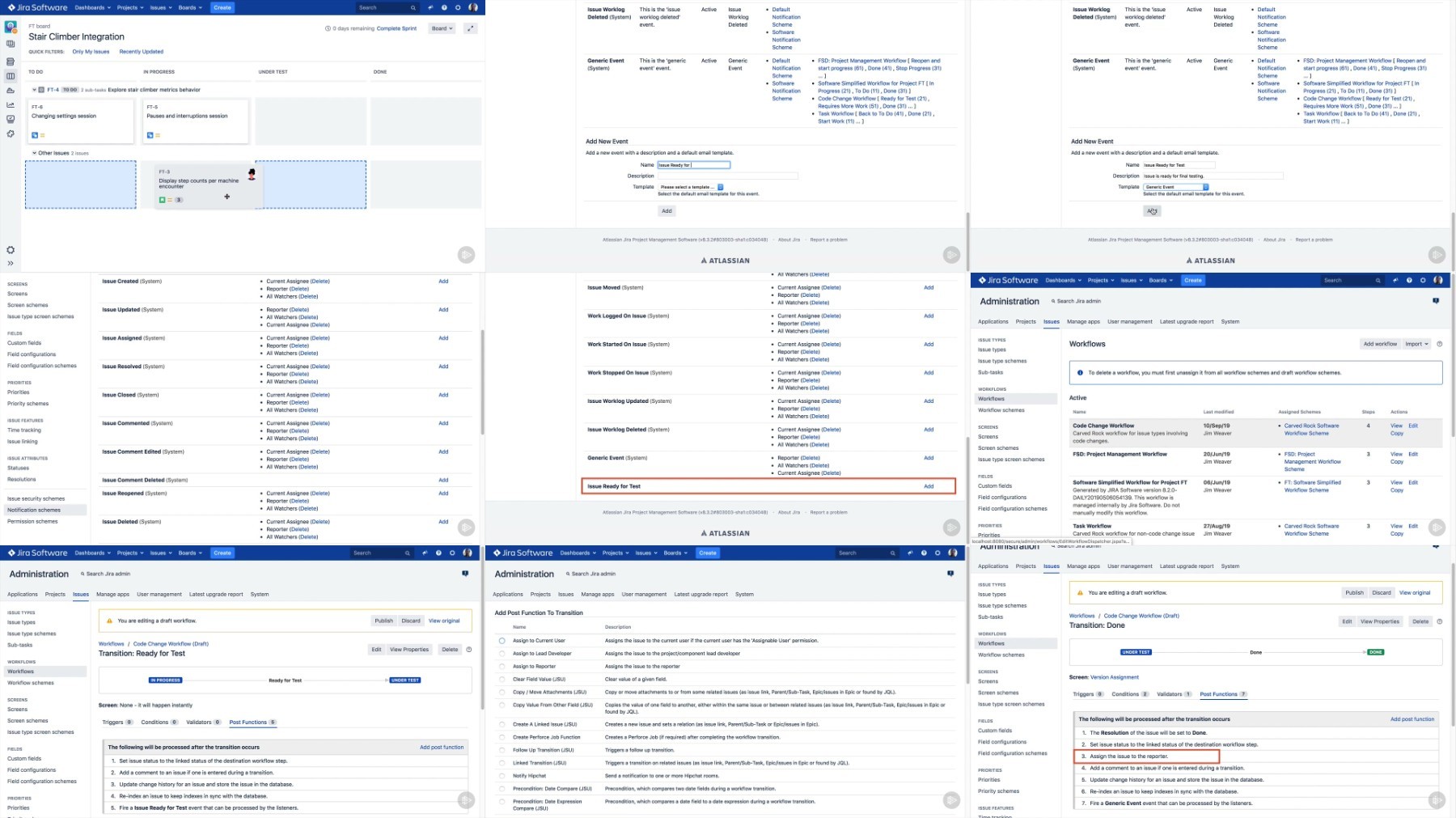Viewport: 1456px width, 818px height.
Task: Open the Validators 1 tab on Transition: Done page
Action: [x=1175, y=694]
